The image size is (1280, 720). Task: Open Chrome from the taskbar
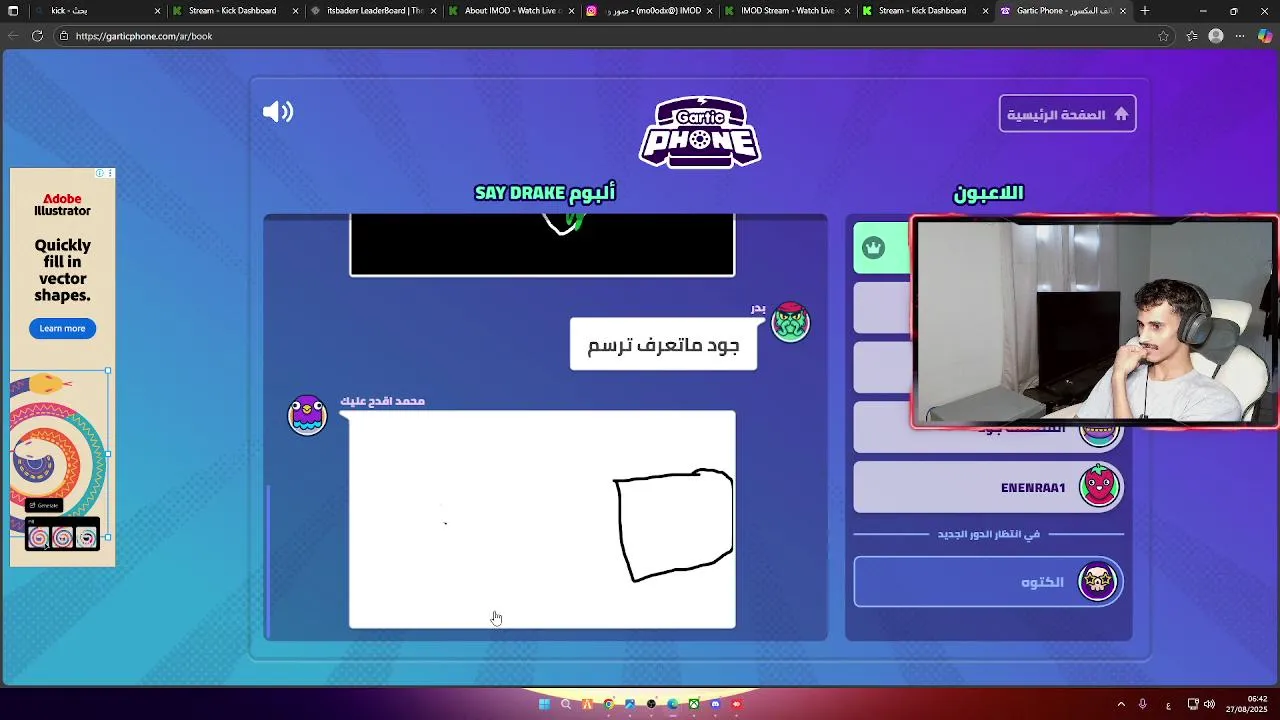pos(608,704)
